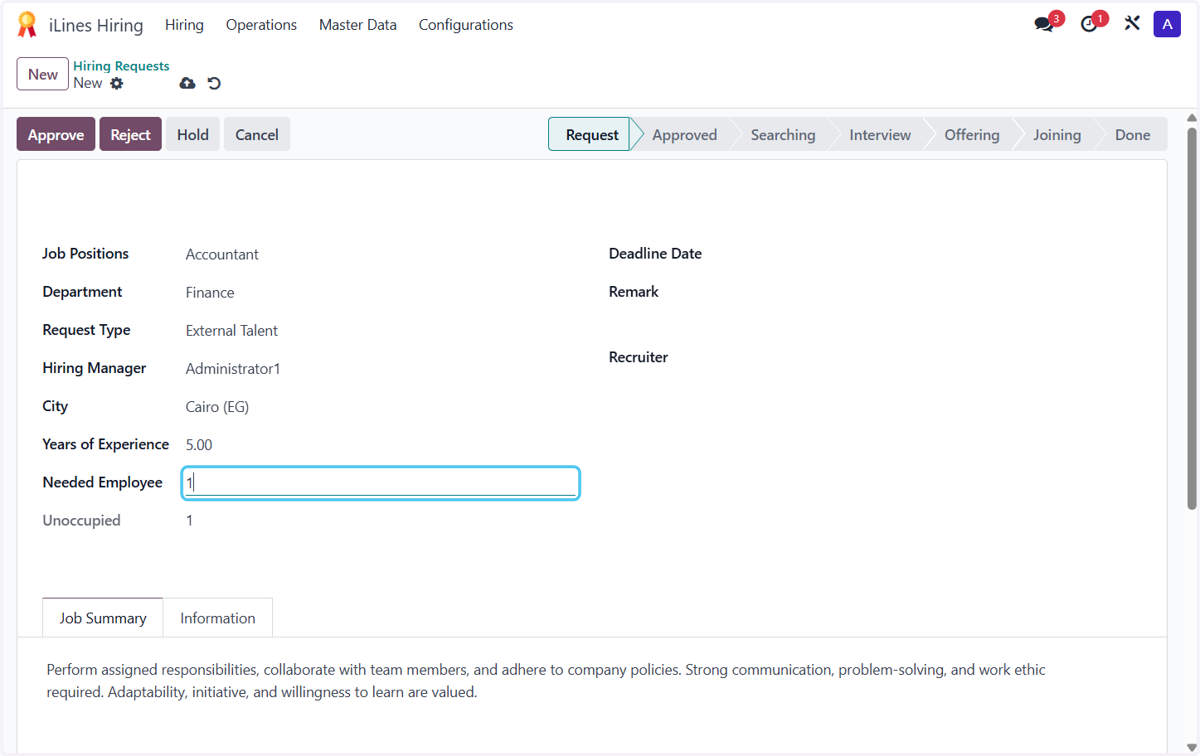Open the Configurations menu
1200x756 pixels.
pyautogui.click(x=466, y=25)
